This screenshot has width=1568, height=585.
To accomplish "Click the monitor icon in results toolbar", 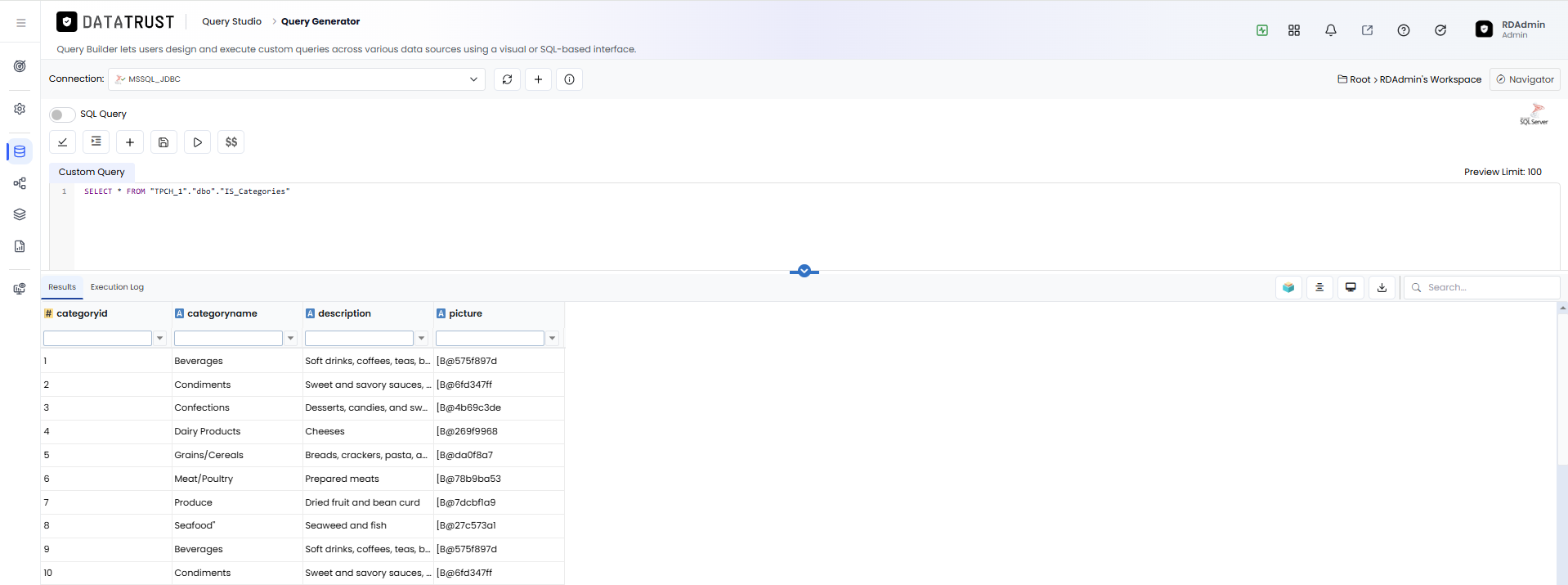I will point(1351,287).
